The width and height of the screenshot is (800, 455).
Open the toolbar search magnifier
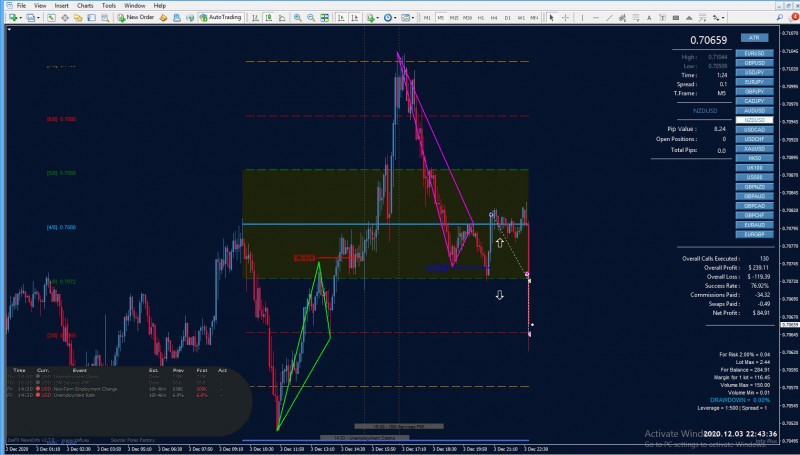[780, 18]
